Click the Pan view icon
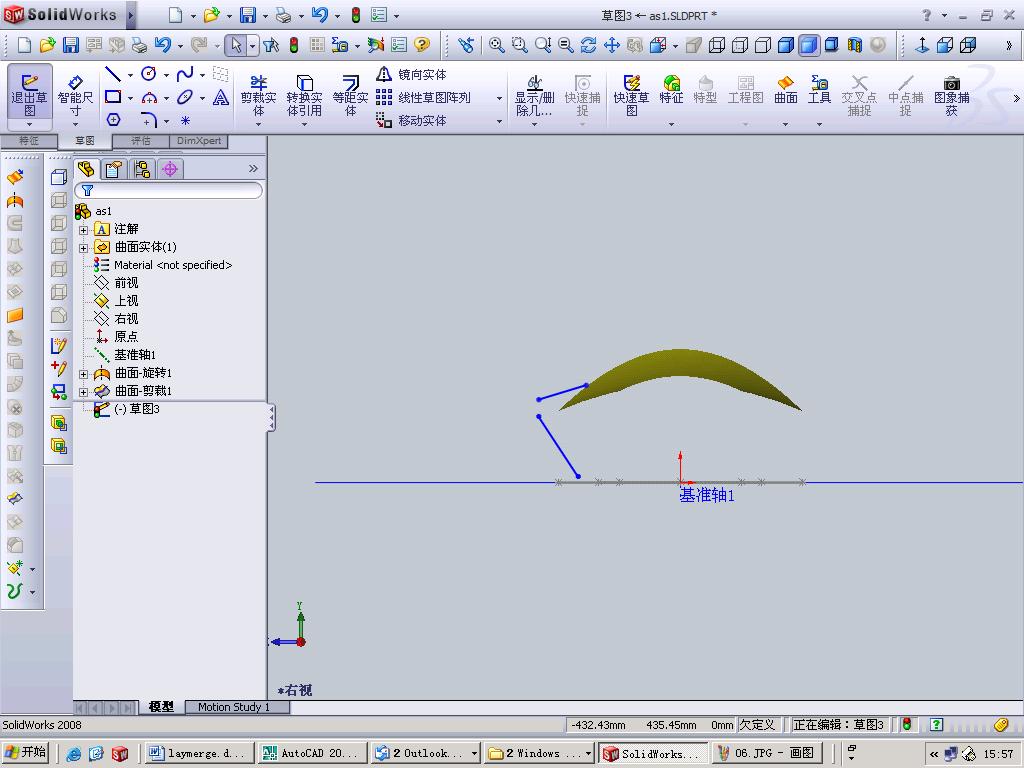The height and width of the screenshot is (768, 1024). [611, 44]
